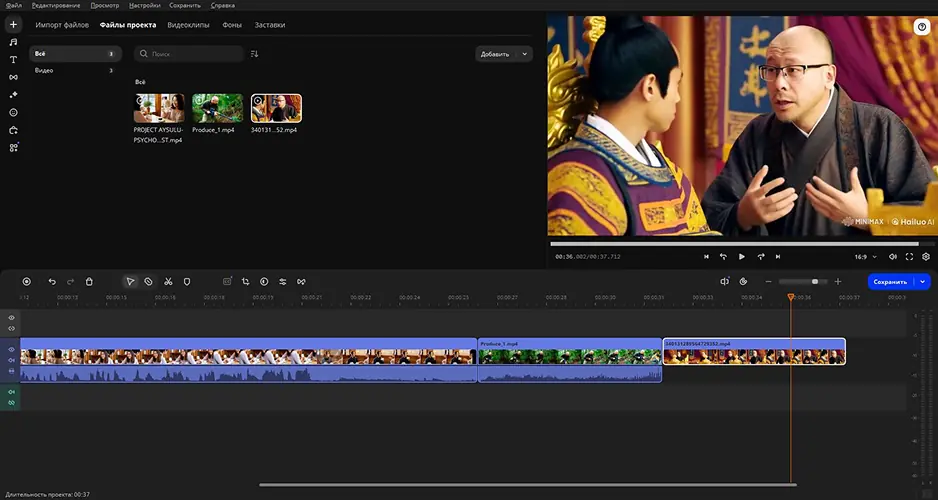Redo the last undone action
Screen dimensions: 938x500
point(71,282)
